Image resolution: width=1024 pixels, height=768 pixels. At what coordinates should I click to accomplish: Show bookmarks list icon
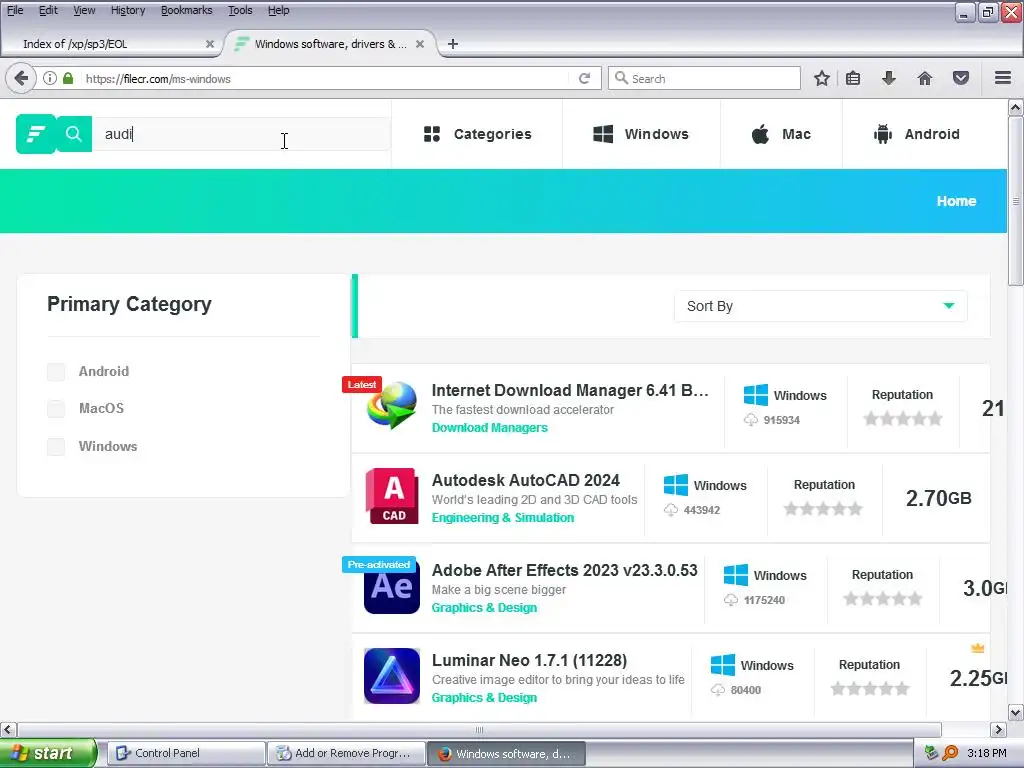853,78
